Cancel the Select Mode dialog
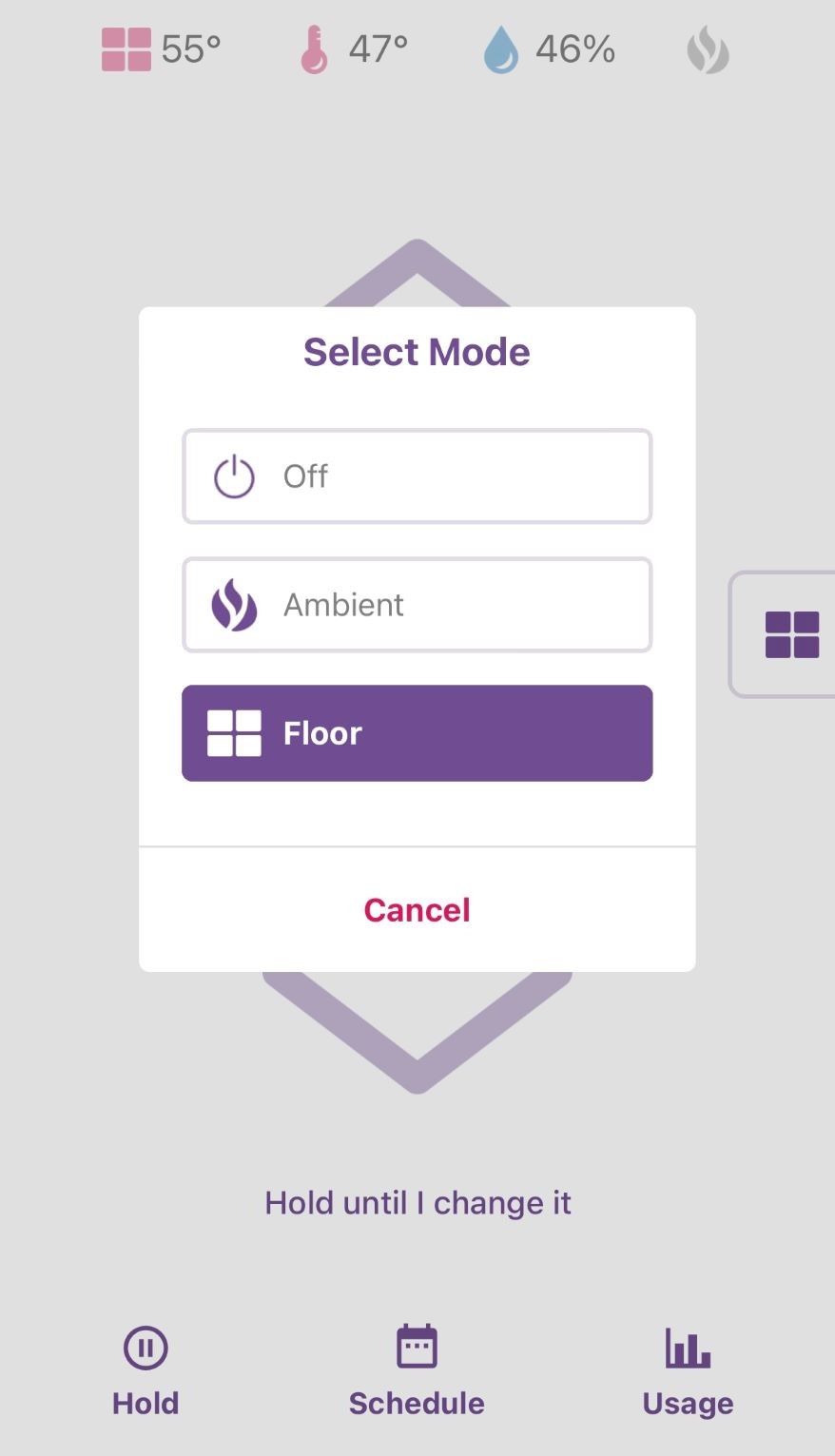The image size is (835, 1456). pos(417,910)
